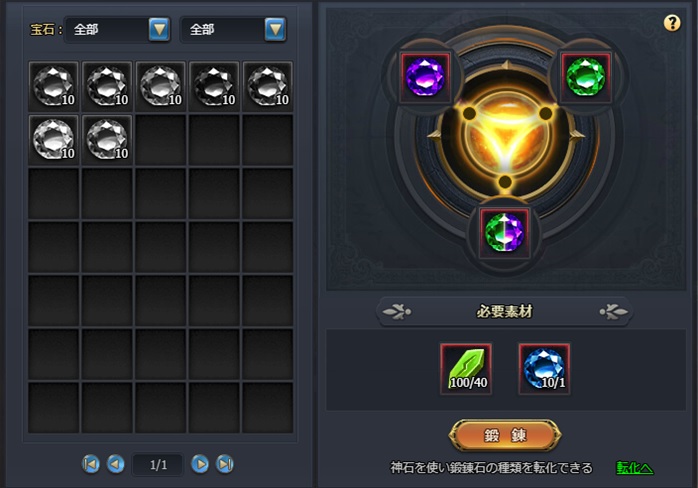Select the purple gem in forge slot
The width and height of the screenshot is (698, 488).
[425, 77]
